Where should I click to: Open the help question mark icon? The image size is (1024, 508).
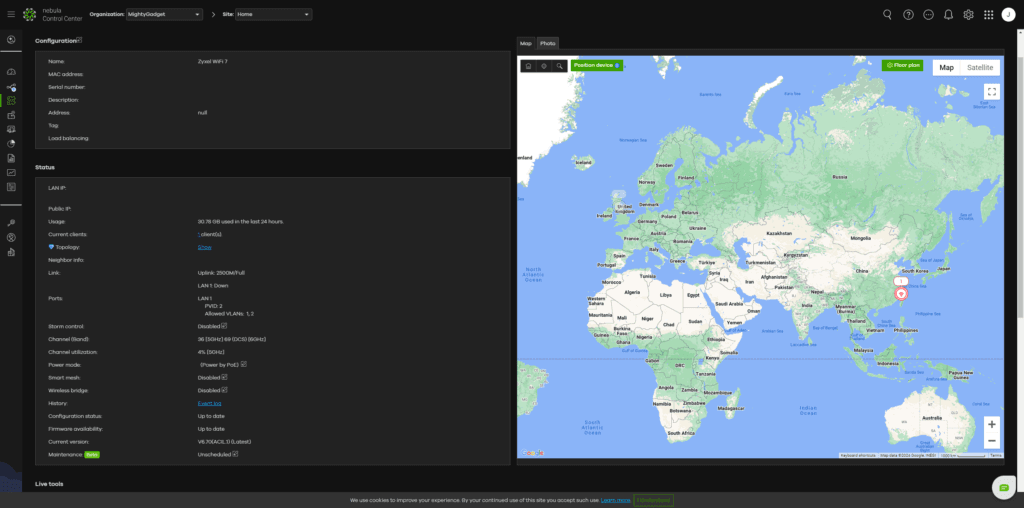[908, 14]
